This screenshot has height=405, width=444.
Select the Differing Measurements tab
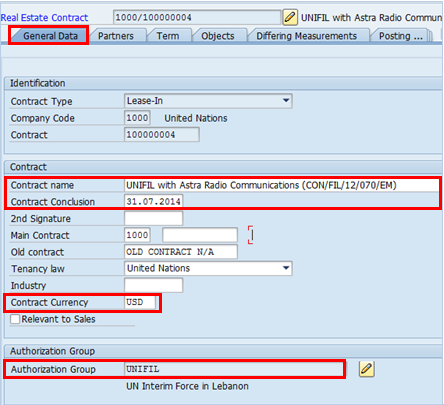(x=306, y=36)
